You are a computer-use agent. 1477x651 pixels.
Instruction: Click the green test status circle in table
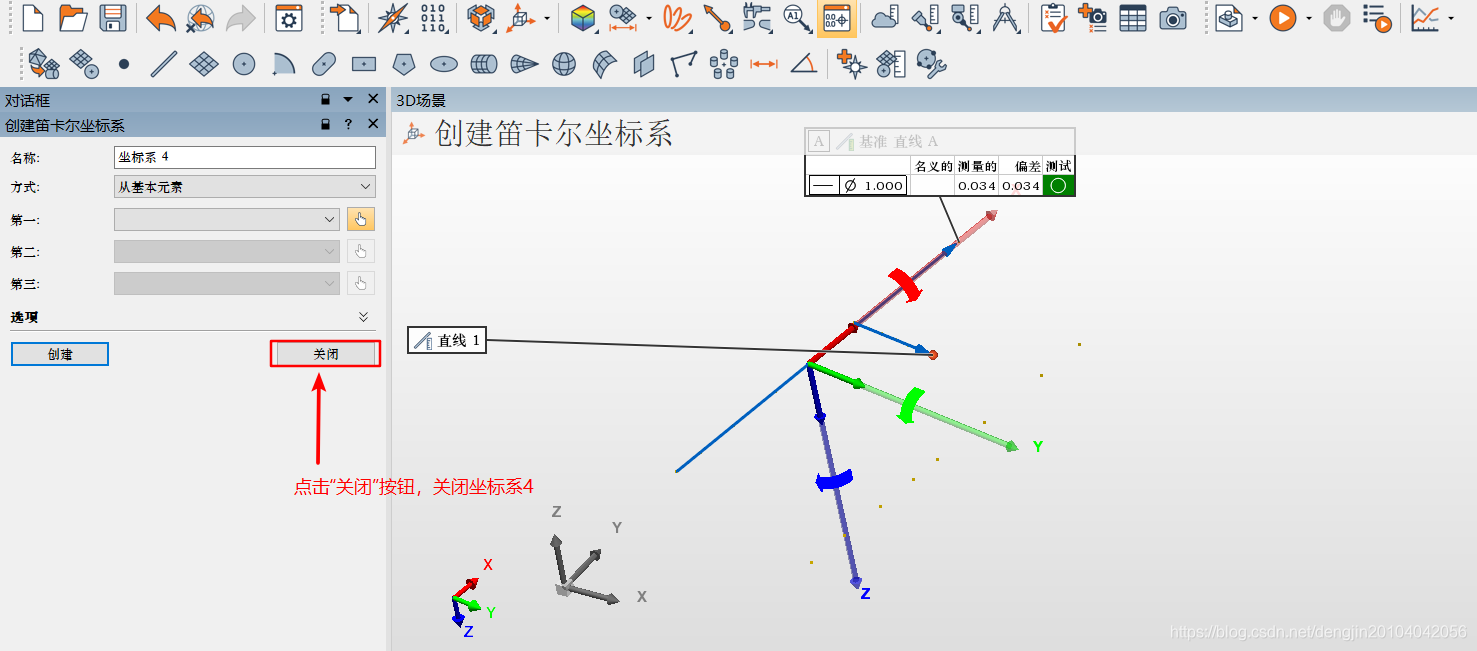pyautogui.click(x=1058, y=185)
